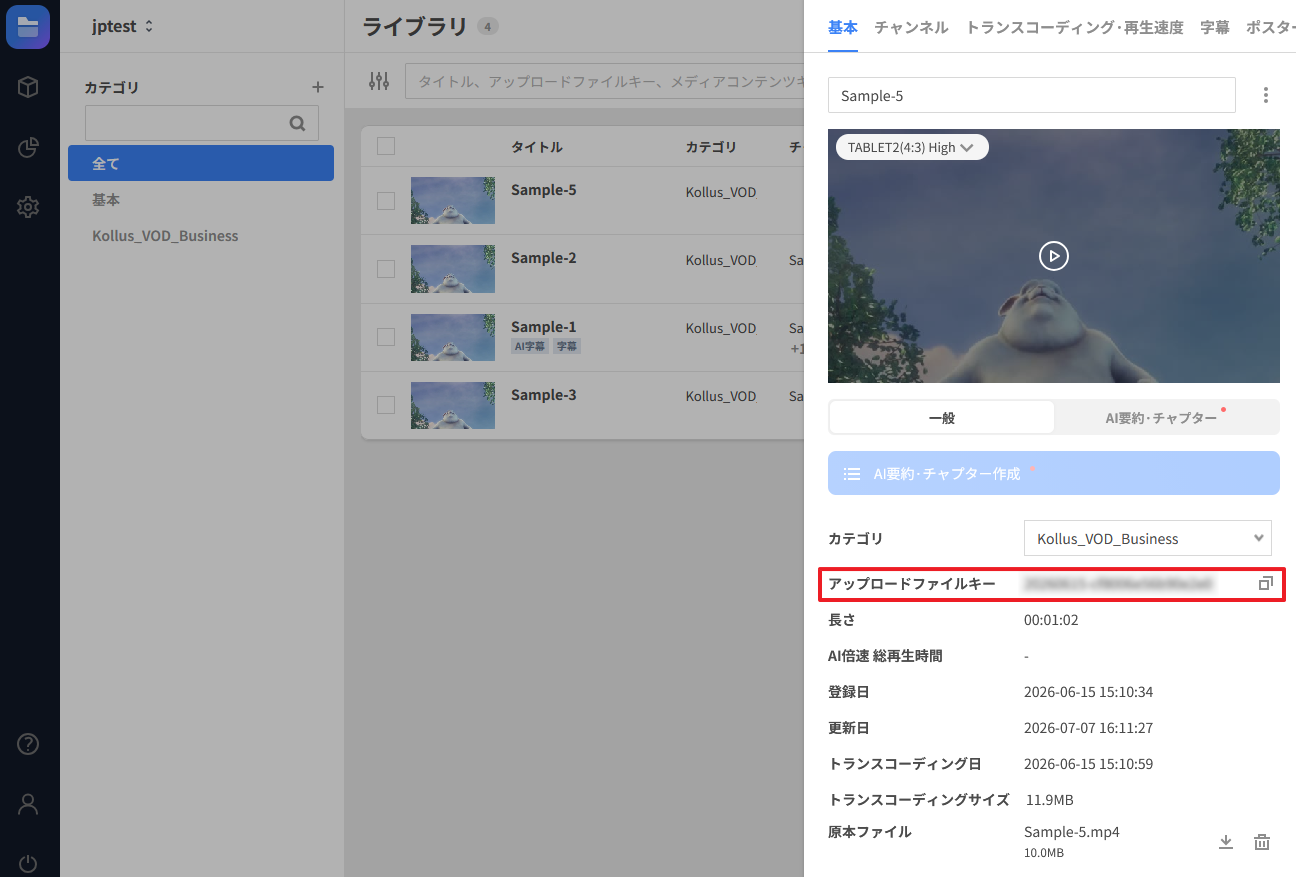Open the cube package icon in sidebar
Viewport: 1296px width, 877px height.
28,87
